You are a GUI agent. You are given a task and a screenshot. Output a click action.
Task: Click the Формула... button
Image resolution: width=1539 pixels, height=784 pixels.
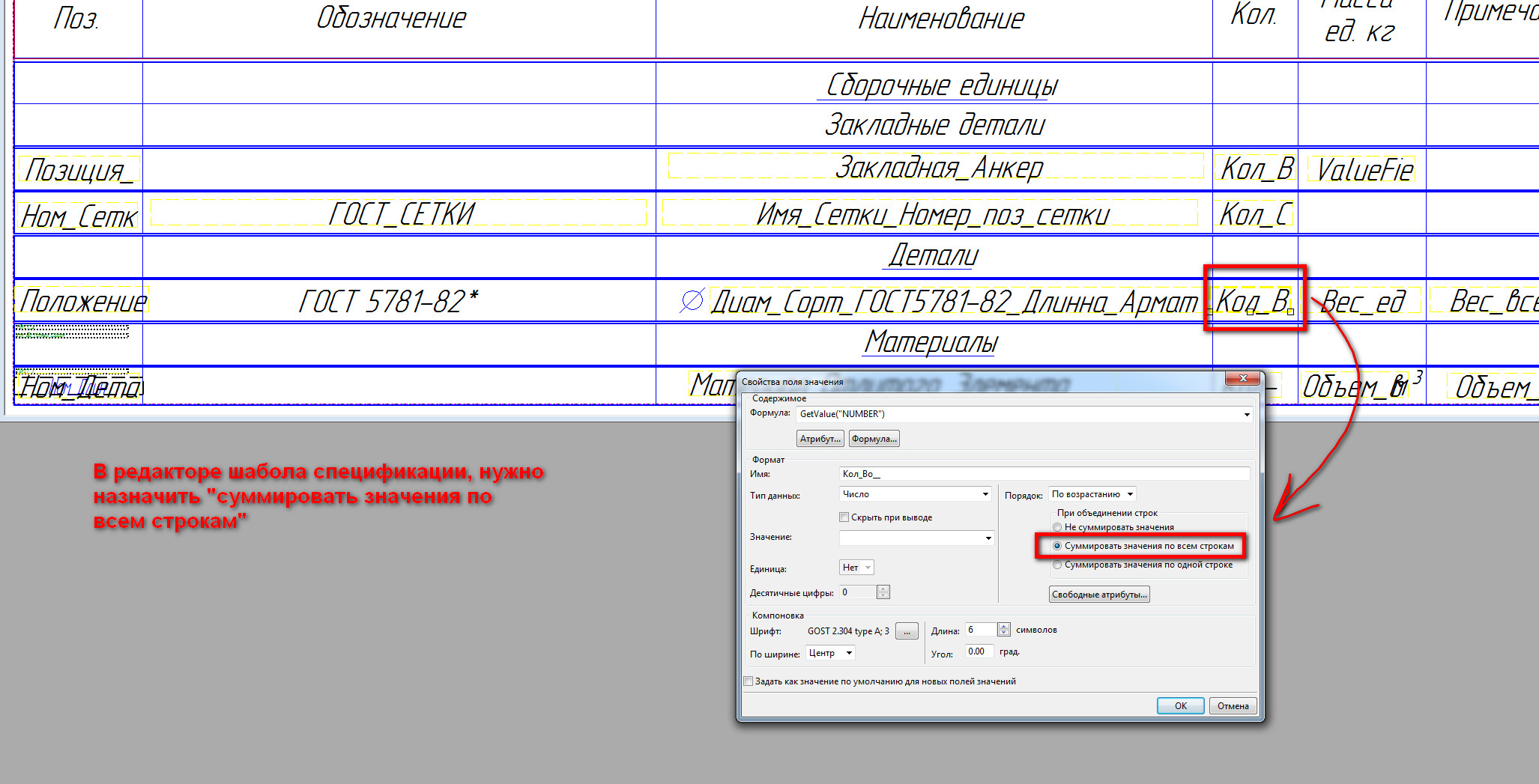874,439
